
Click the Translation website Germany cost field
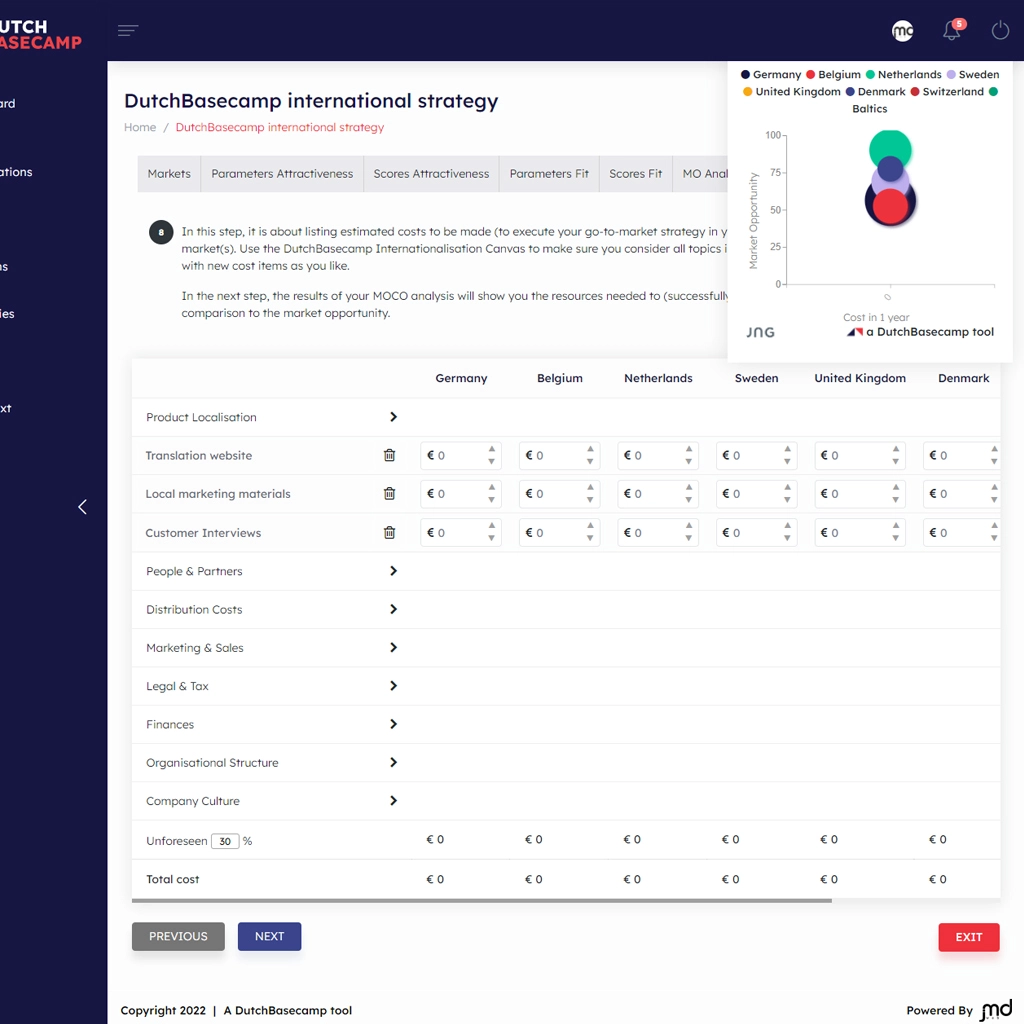tap(461, 455)
